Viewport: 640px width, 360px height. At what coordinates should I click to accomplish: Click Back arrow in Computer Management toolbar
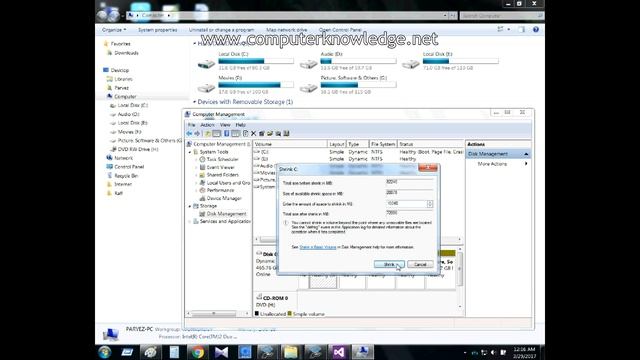click(x=189, y=133)
